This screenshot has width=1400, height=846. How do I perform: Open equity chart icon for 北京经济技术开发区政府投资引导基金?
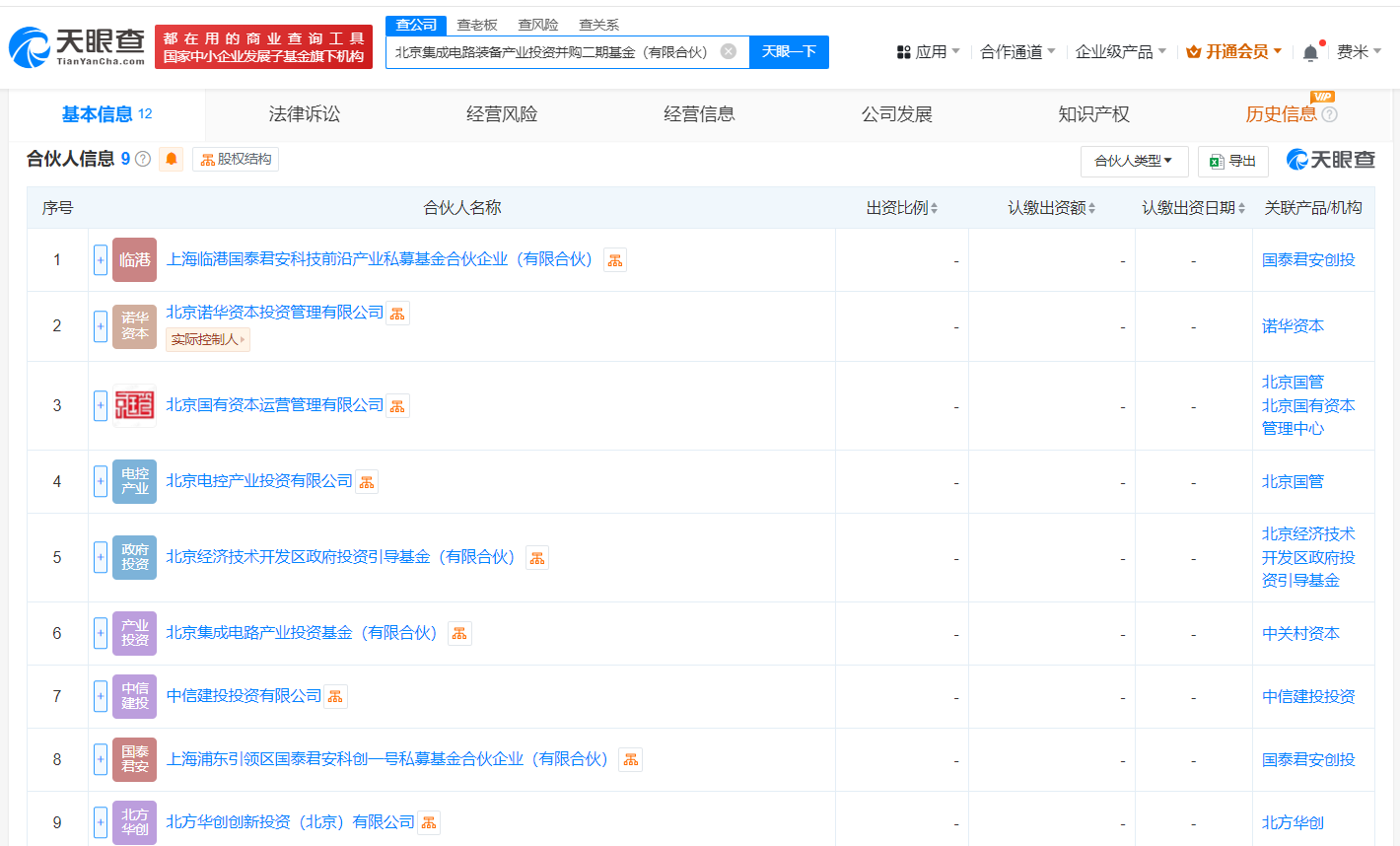click(537, 558)
